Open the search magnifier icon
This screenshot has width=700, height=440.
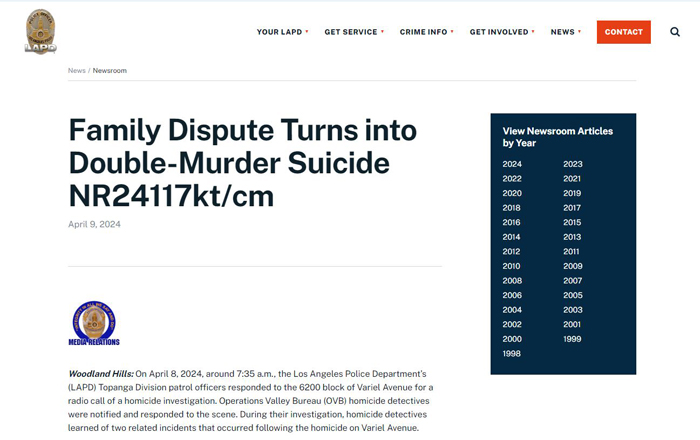675,32
